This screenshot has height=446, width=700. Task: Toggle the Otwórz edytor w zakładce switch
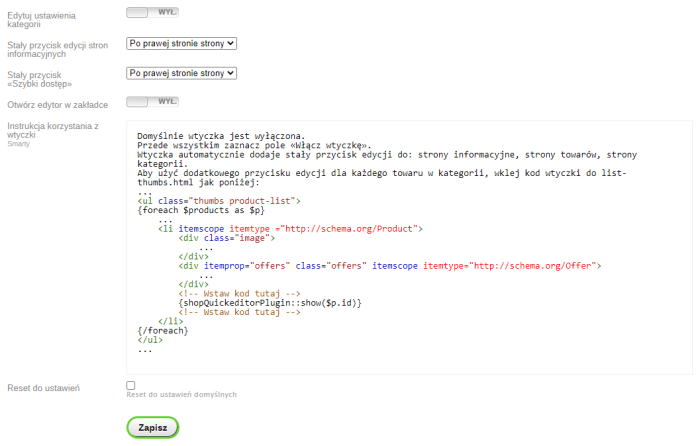[152, 101]
